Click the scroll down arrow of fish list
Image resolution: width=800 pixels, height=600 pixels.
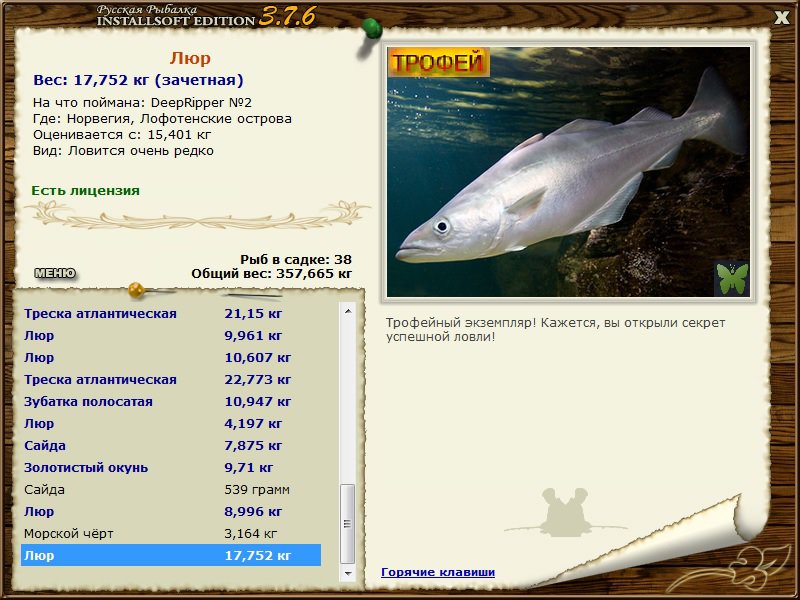tap(348, 573)
